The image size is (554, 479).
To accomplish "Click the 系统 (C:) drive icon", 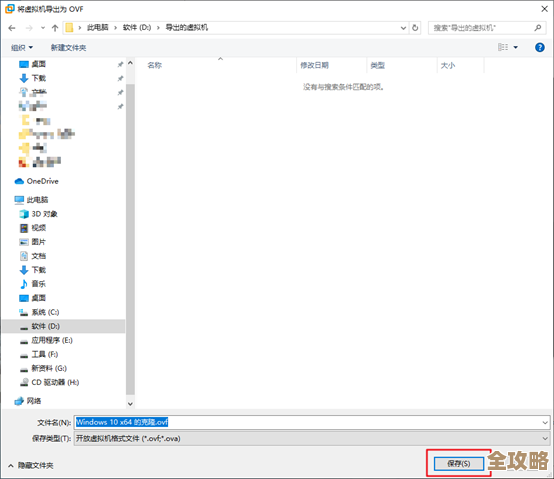I will click(x=24, y=312).
